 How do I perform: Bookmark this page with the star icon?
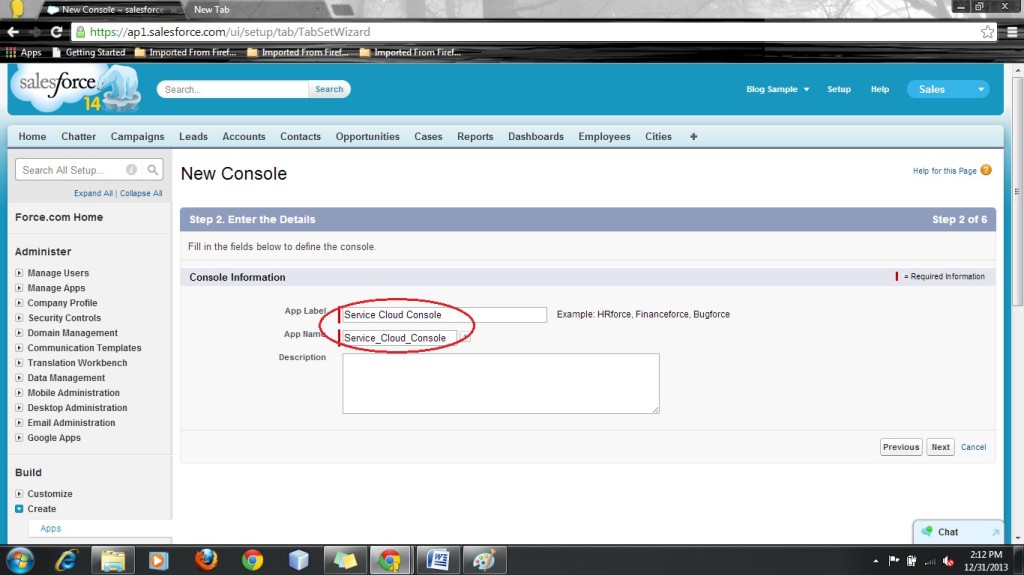pos(987,31)
